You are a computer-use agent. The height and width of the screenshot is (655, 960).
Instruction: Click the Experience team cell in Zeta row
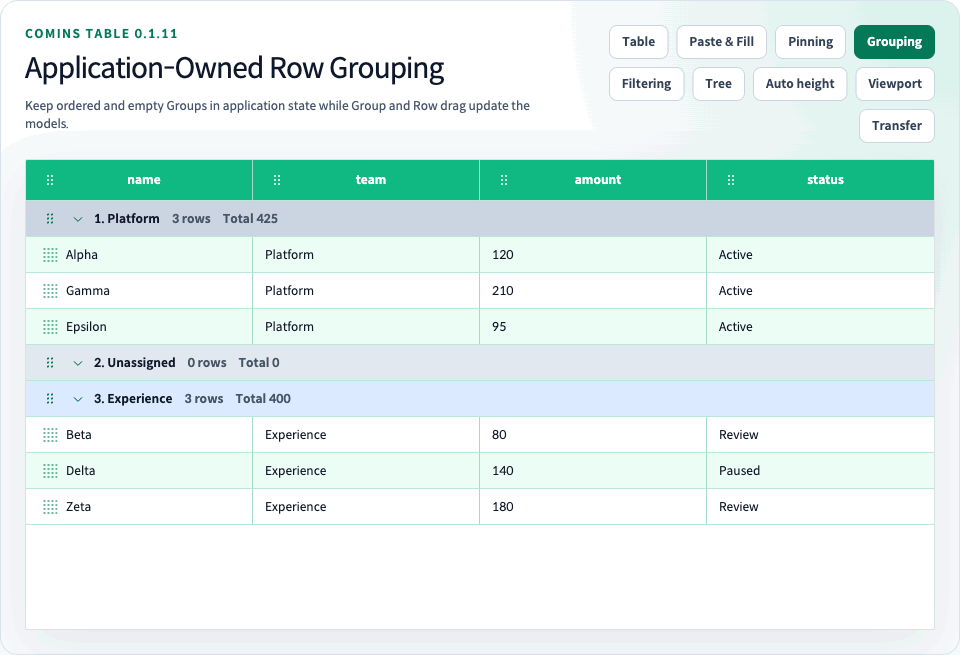(366, 507)
